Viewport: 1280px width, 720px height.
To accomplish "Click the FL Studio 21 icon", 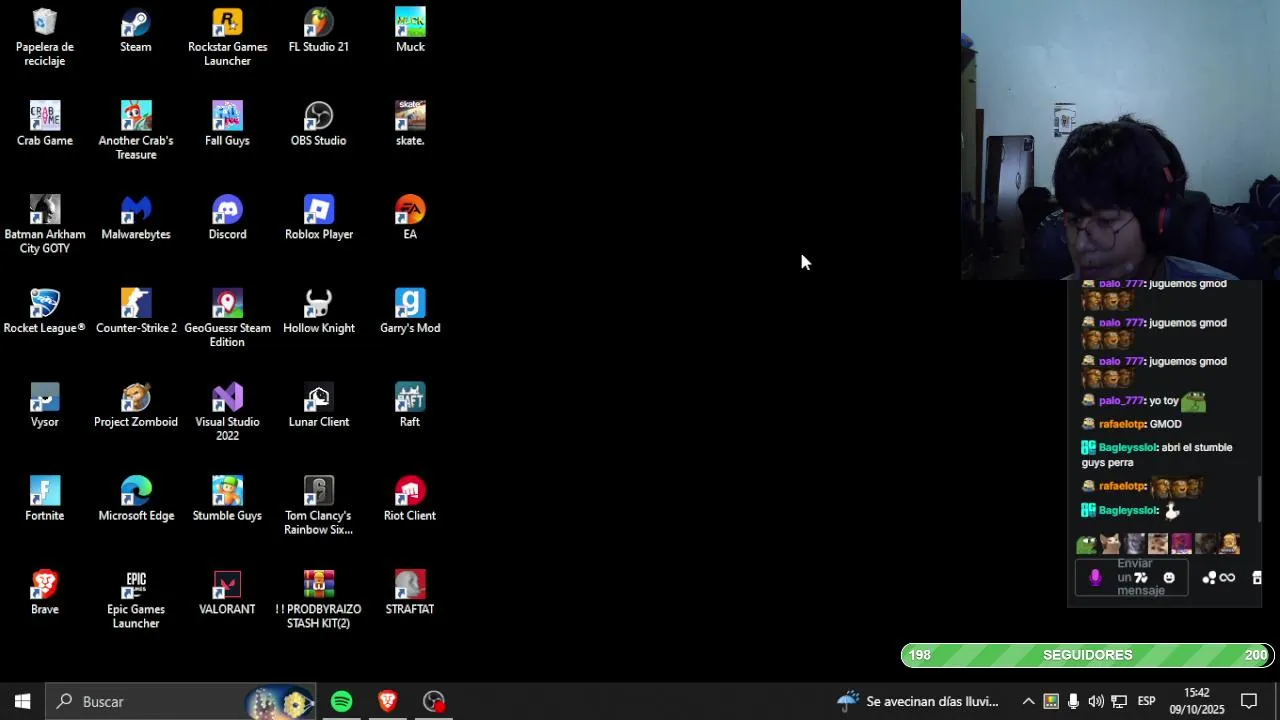I will pos(319,30).
